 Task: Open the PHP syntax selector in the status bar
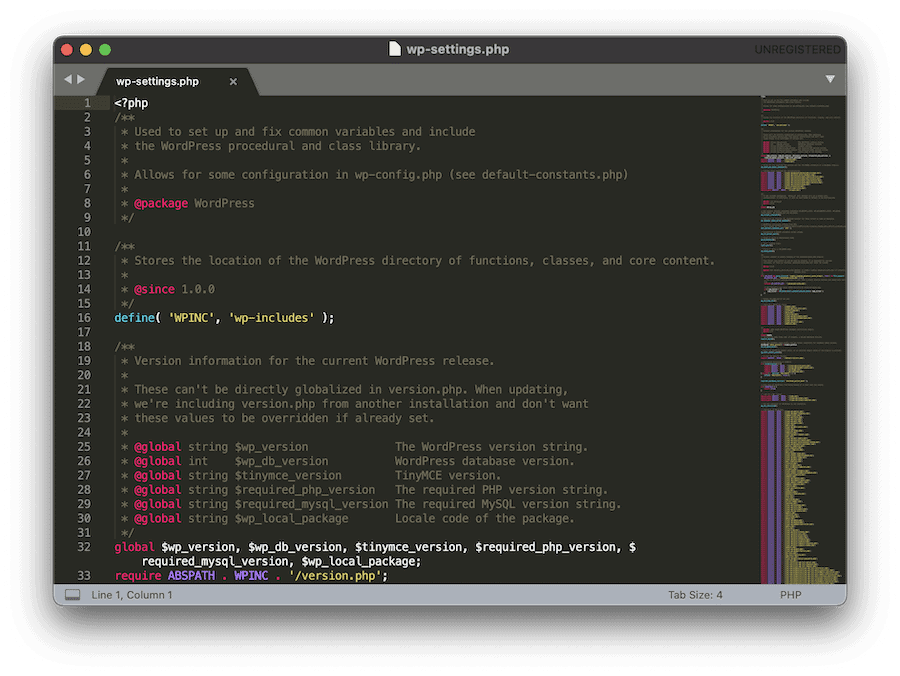pyautogui.click(x=790, y=594)
